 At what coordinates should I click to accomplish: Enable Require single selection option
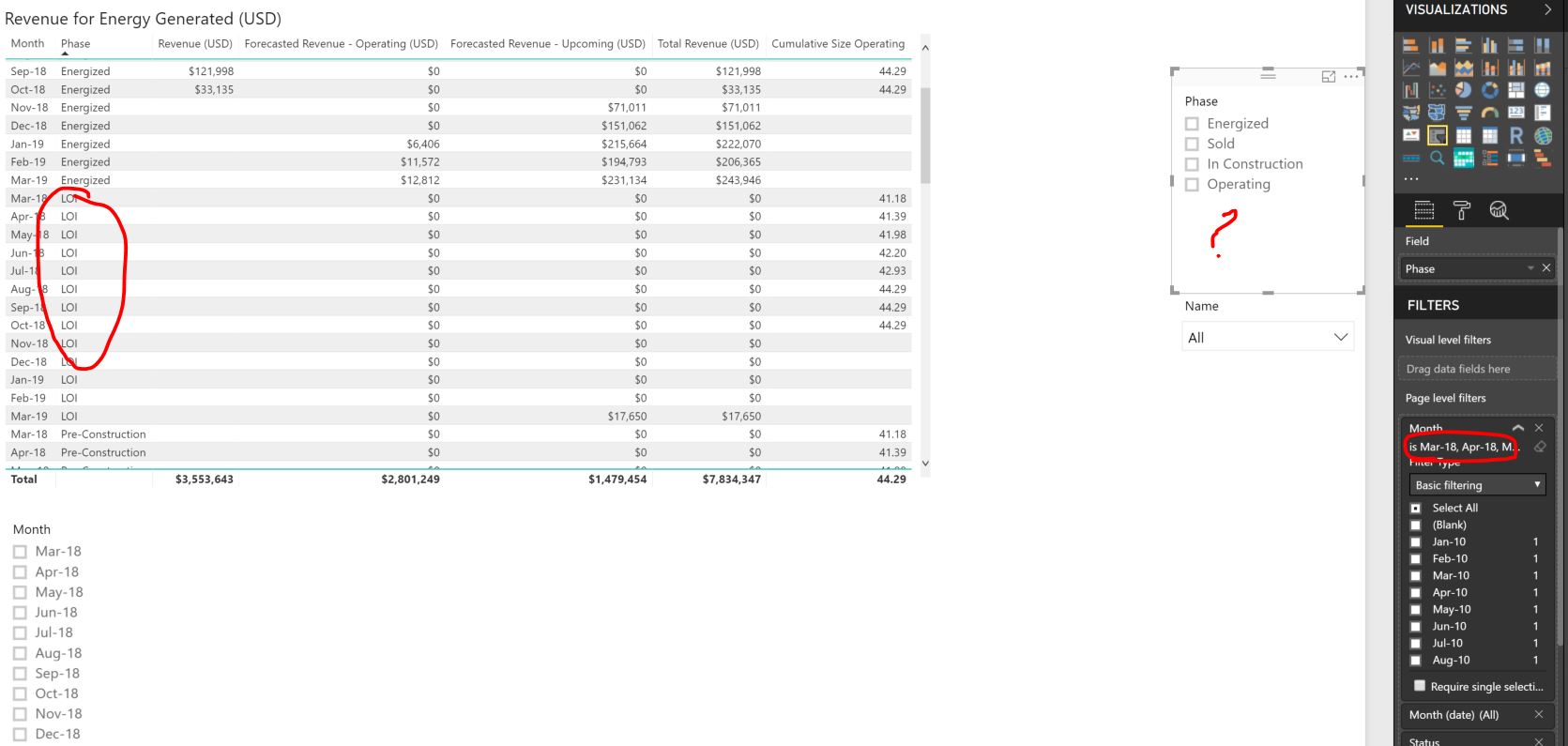[1420, 686]
